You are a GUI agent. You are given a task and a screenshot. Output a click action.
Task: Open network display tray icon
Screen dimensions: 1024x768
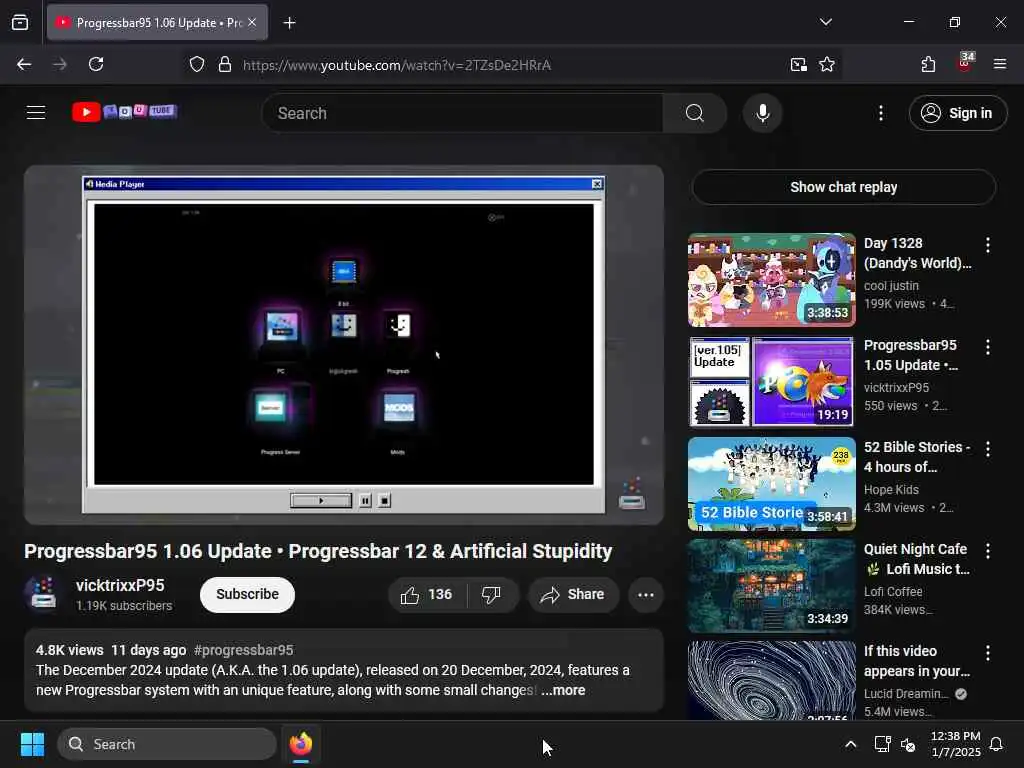click(882, 744)
